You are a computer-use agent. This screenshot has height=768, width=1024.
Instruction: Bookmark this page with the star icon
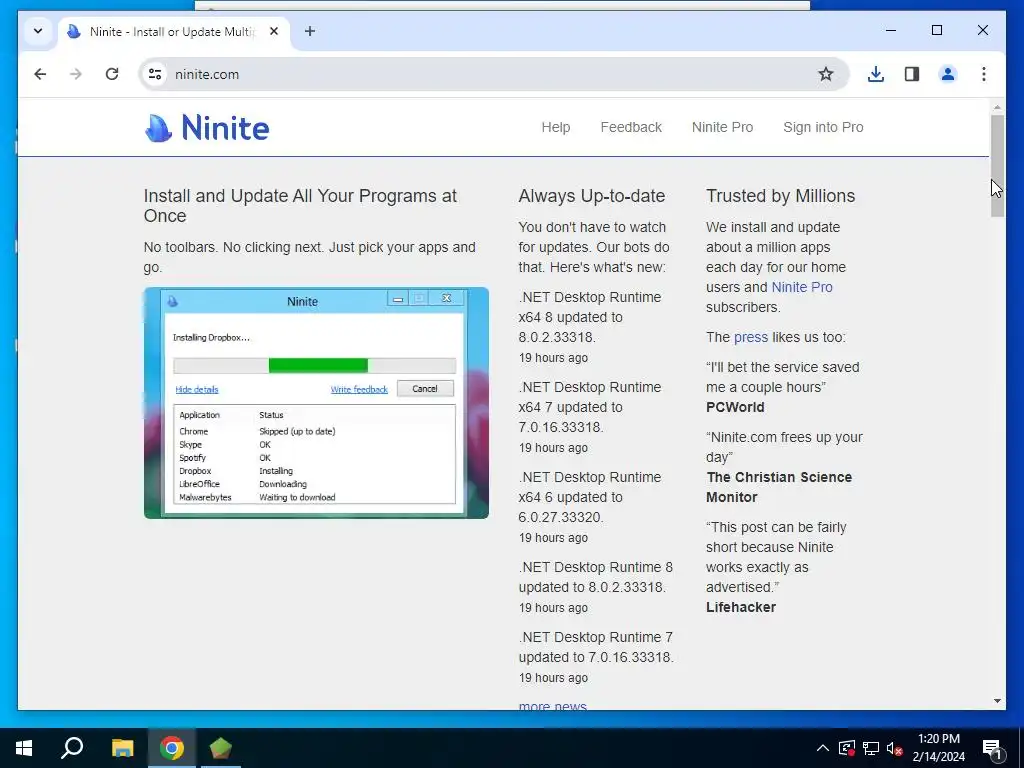tap(825, 74)
